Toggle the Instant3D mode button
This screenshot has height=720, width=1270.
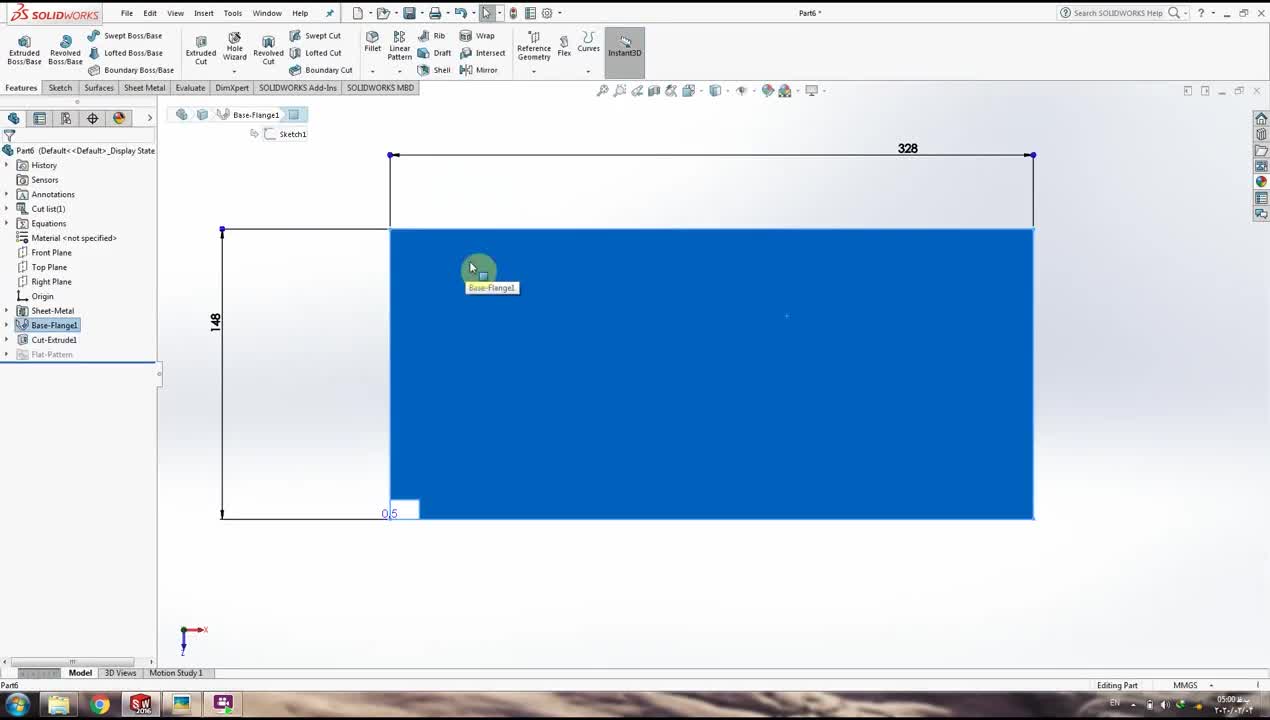625,47
